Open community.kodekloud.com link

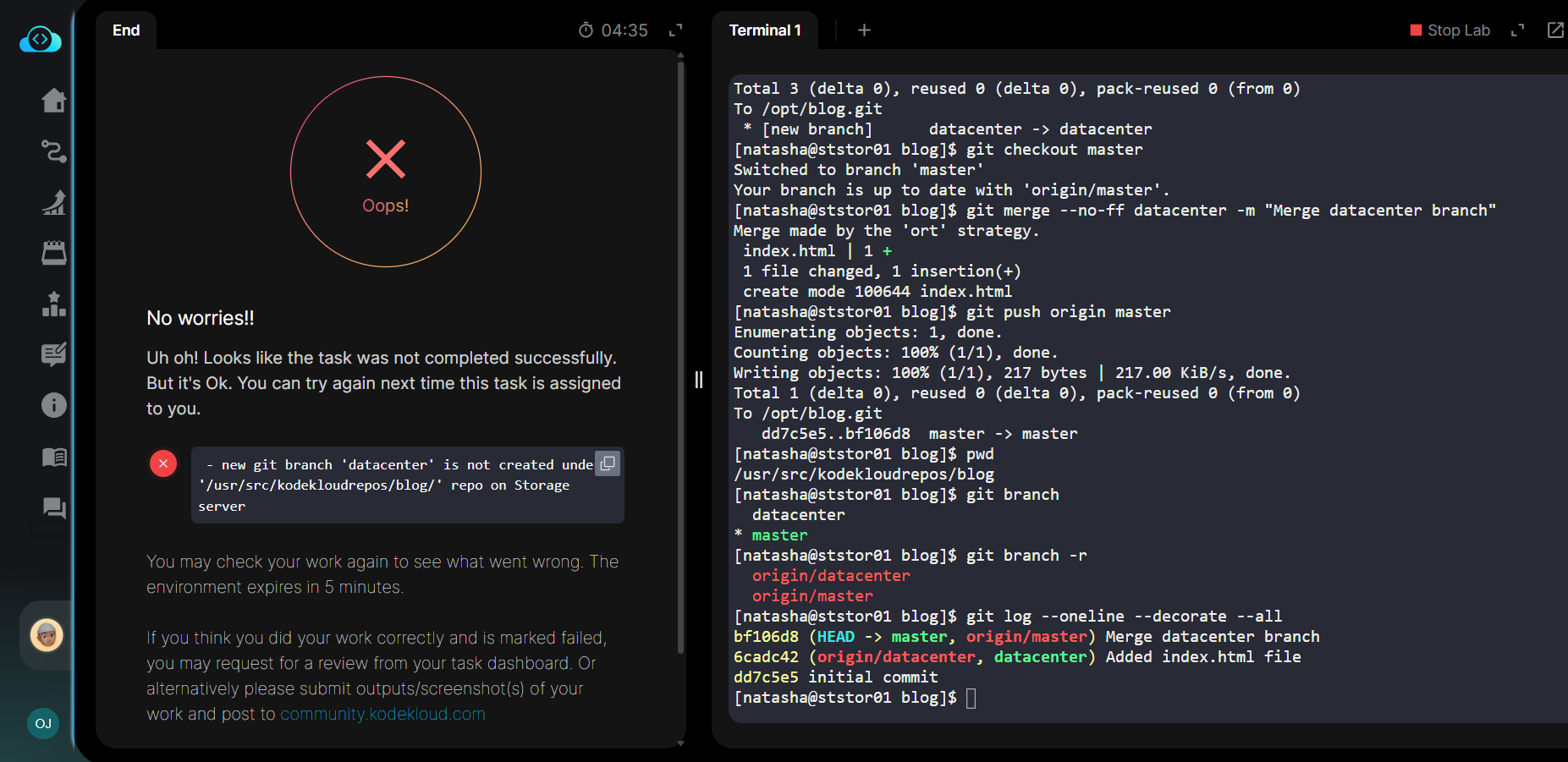pos(382,714)
